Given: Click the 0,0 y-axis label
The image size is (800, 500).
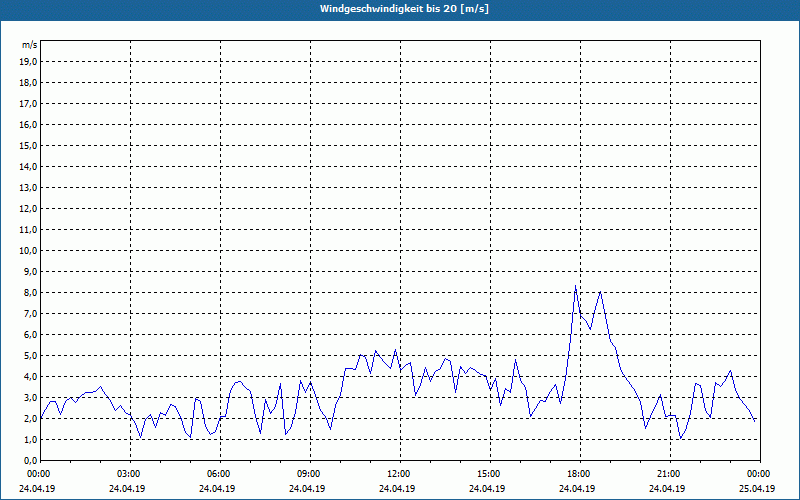Looking at the screenshot, I should (31, 460).
